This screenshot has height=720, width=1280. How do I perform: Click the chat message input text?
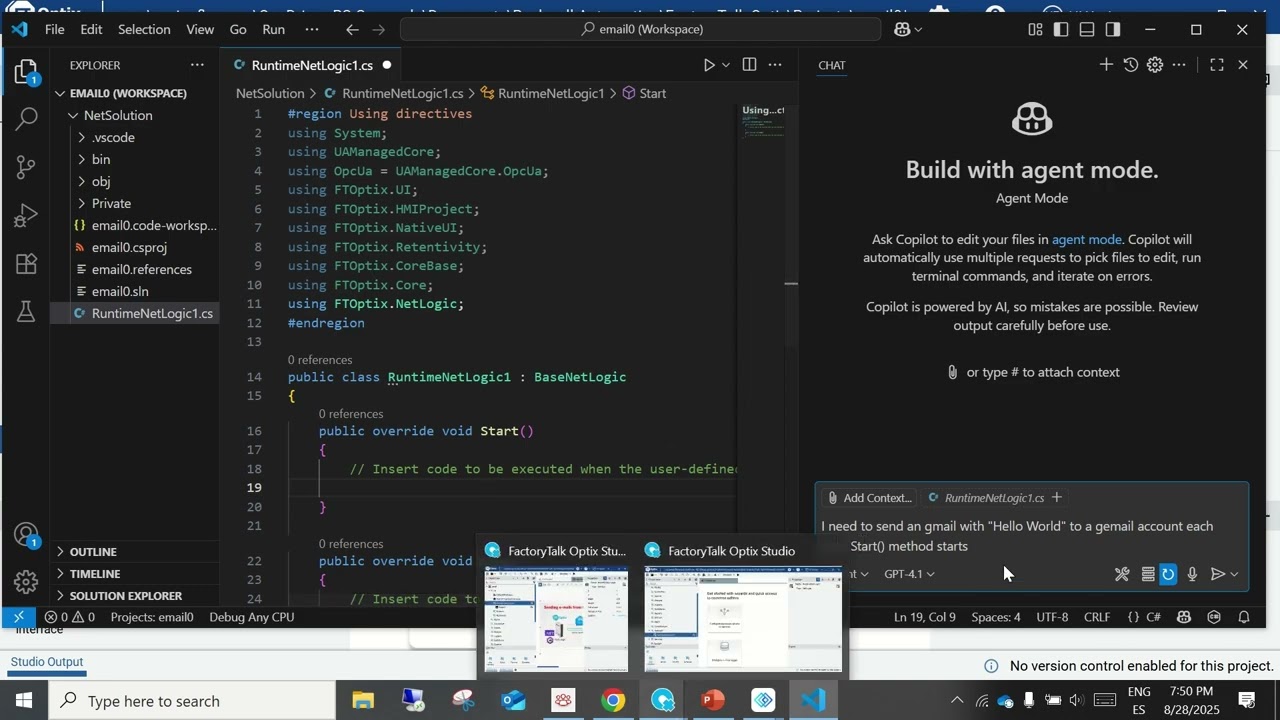(1017, 536)
